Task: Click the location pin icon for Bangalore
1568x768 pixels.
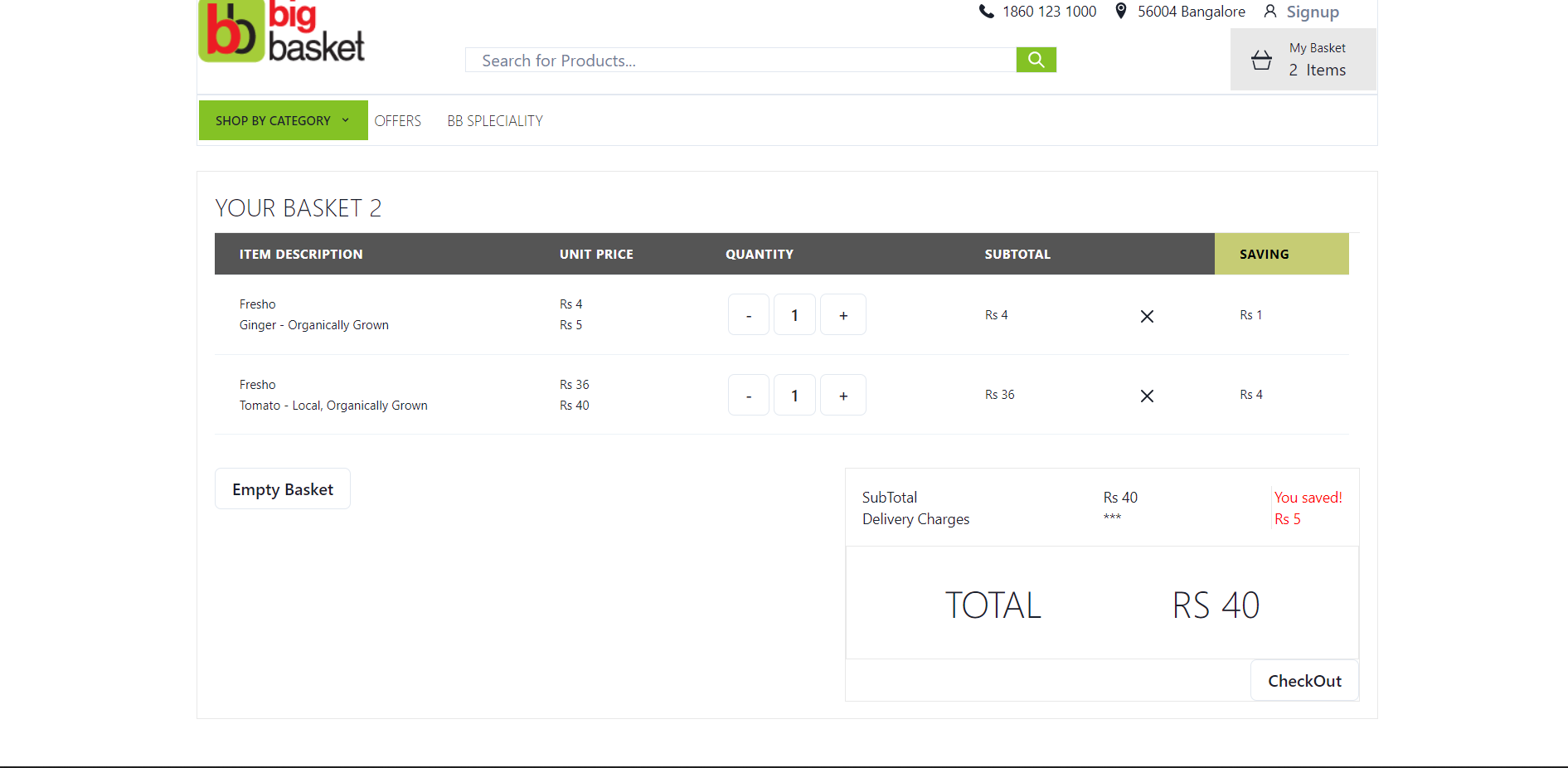Action: tap(1120, 11)
